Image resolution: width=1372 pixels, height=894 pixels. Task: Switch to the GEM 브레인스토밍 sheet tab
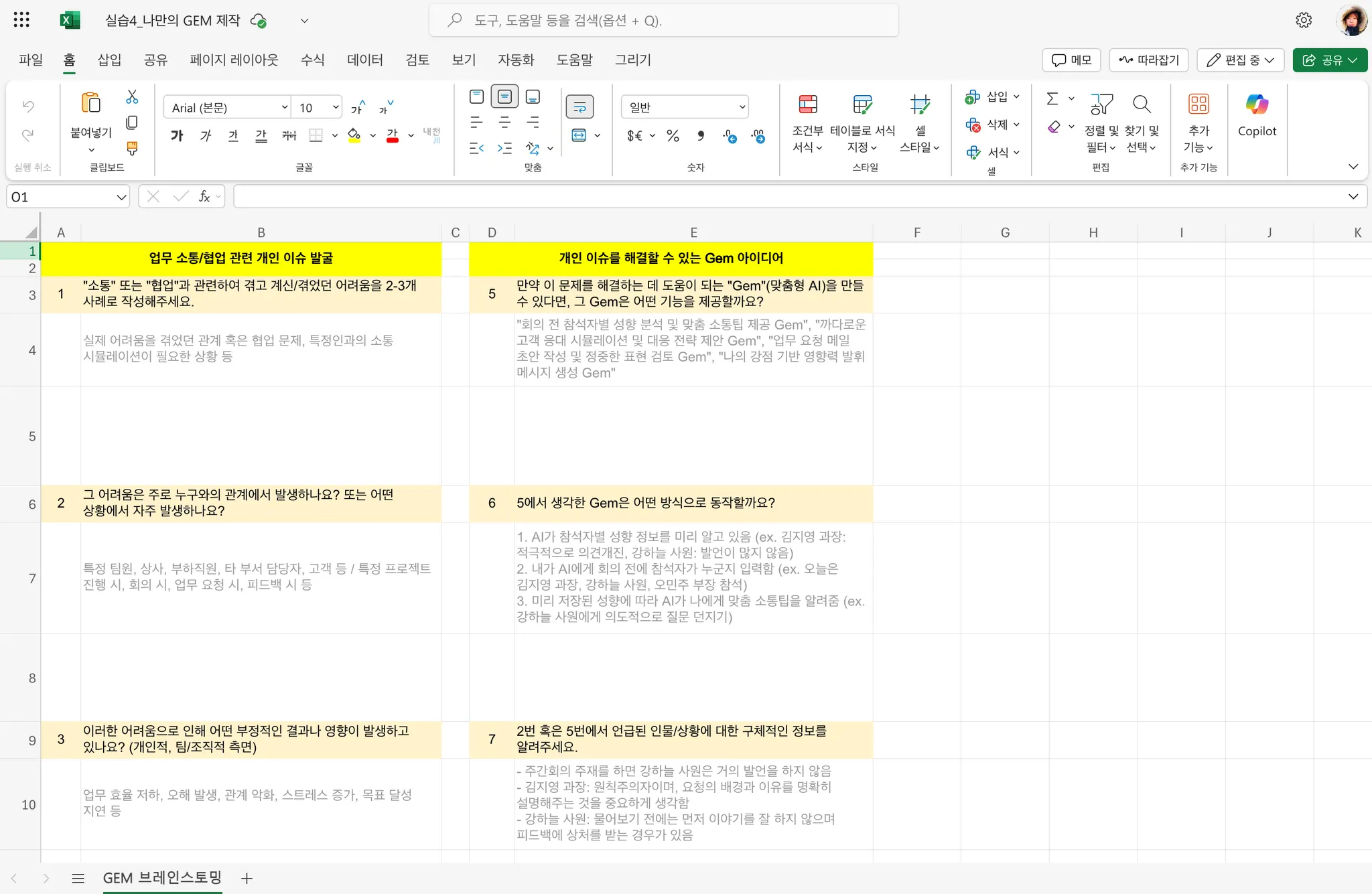point(162,877)
